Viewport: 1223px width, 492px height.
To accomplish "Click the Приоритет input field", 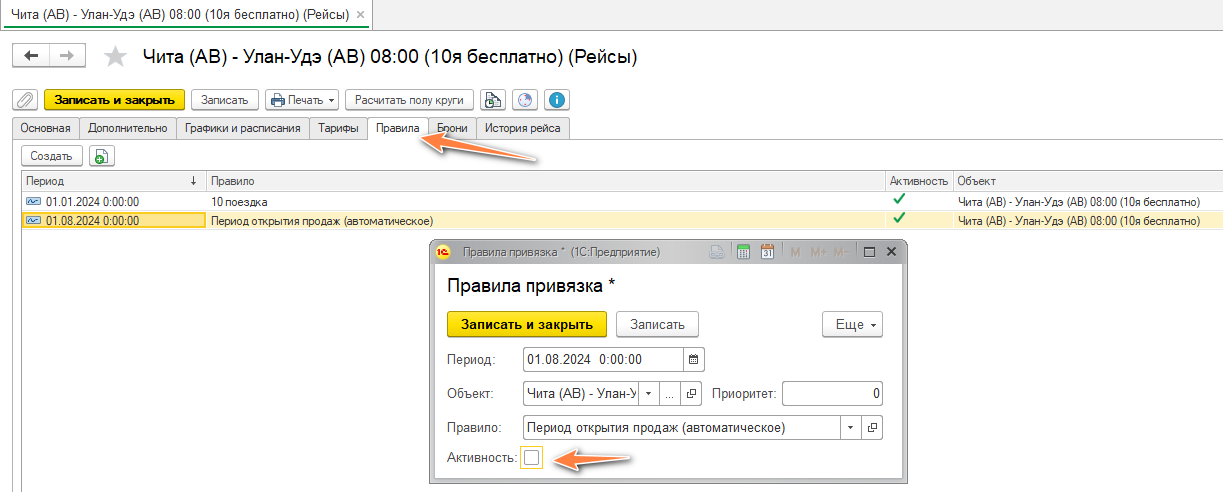I will coord(832,394).
